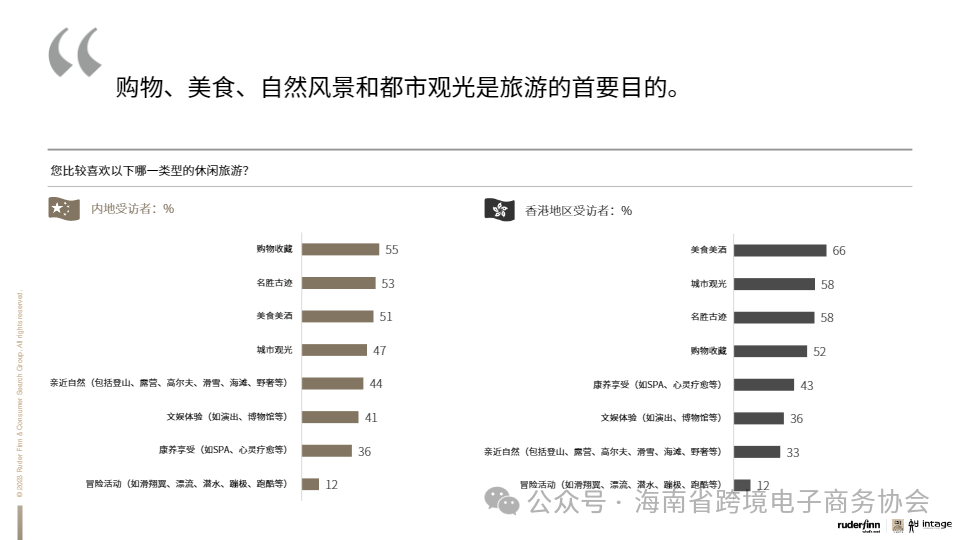
Task: Click the ruderfinn logo
Action: click(x=858, y=525)
